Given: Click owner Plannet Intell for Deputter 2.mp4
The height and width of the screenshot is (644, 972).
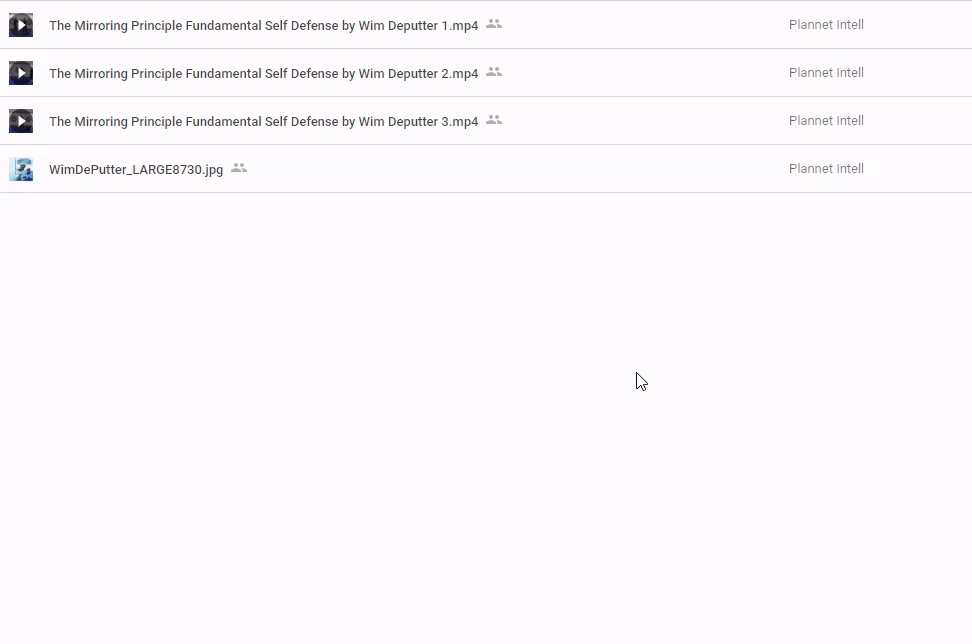Looking at the screenshot, I should (x=826, y=73).
